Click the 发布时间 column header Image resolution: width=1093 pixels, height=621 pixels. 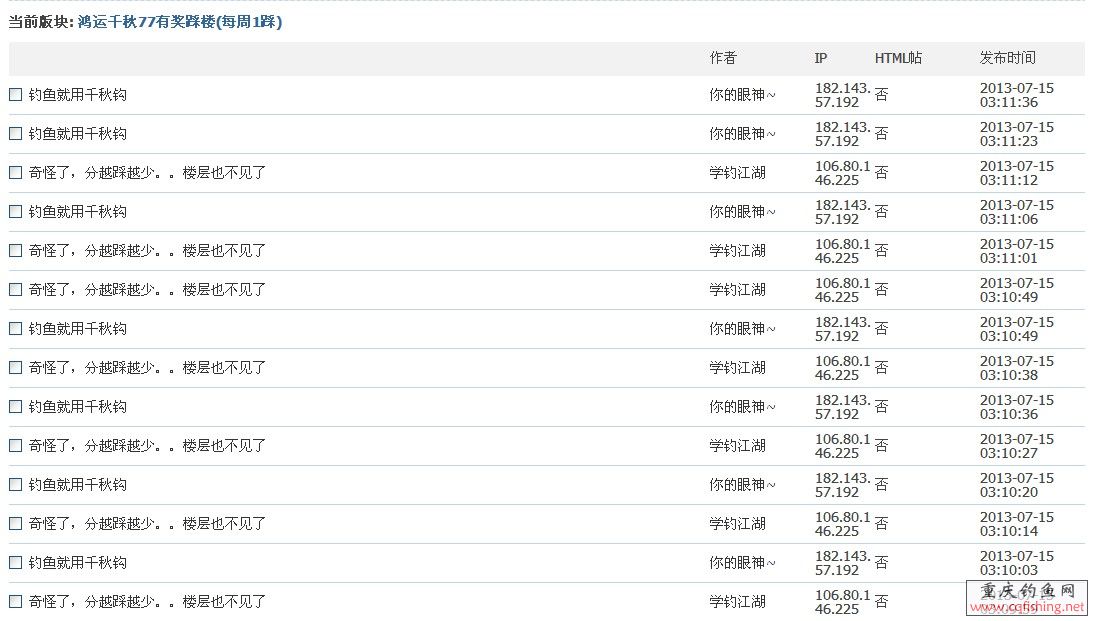[x=1007, y=58]
